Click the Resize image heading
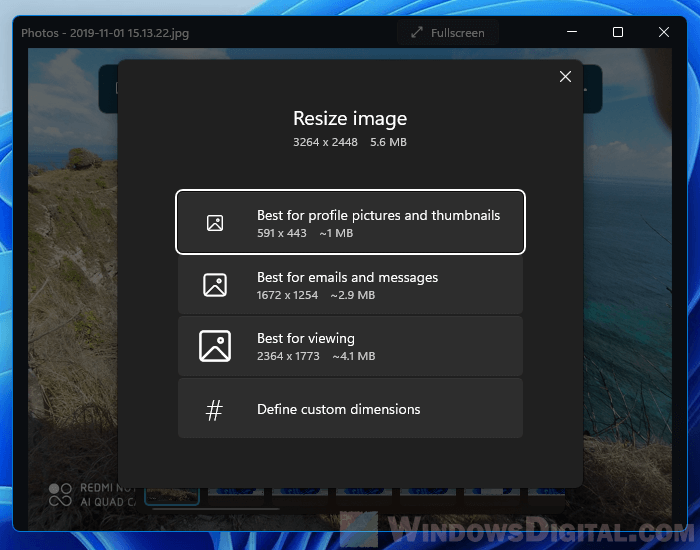Viewport: 700px width, 550px height. click(x=350, y=119)
